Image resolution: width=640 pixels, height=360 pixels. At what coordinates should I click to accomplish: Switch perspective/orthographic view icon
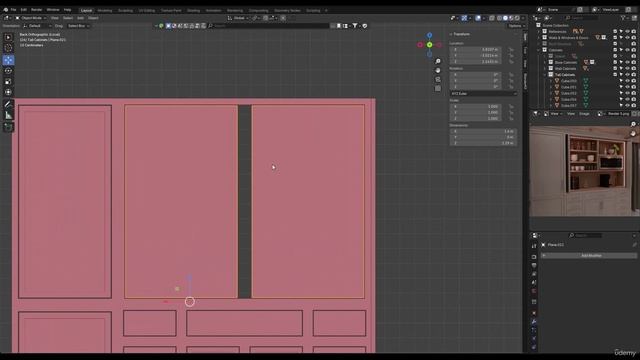click(438, 88)
